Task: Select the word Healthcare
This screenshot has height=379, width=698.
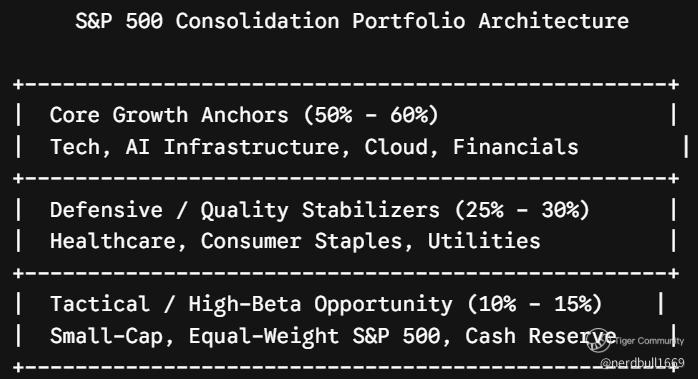Action: point(113,241)
